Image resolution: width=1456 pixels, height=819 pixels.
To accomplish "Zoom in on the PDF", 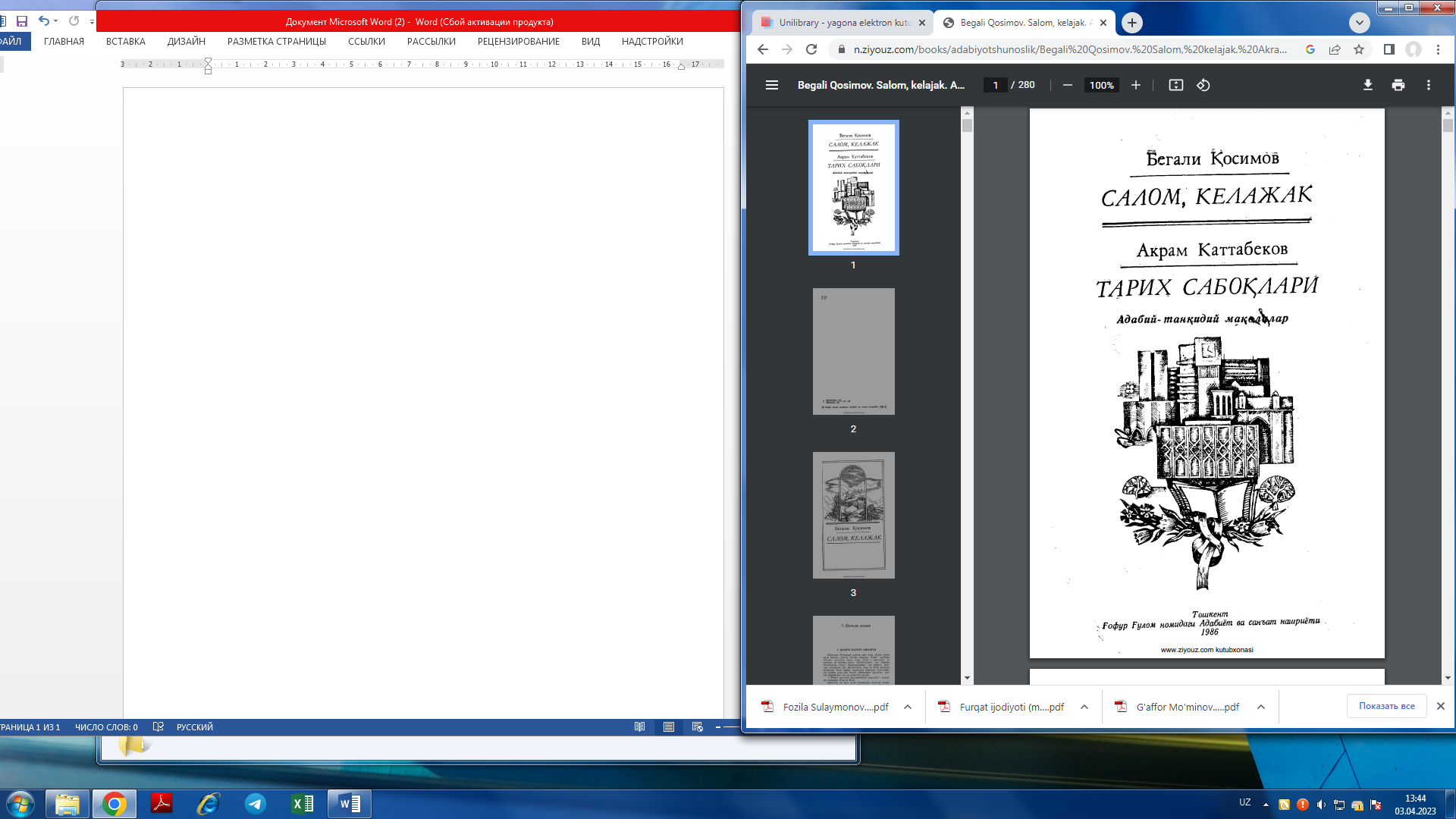I will [1135, 85].
